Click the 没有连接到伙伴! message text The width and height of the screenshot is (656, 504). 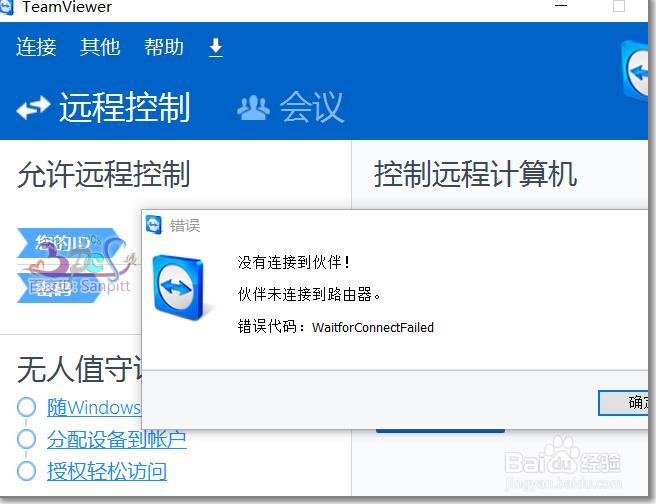[x=294, y=262]
